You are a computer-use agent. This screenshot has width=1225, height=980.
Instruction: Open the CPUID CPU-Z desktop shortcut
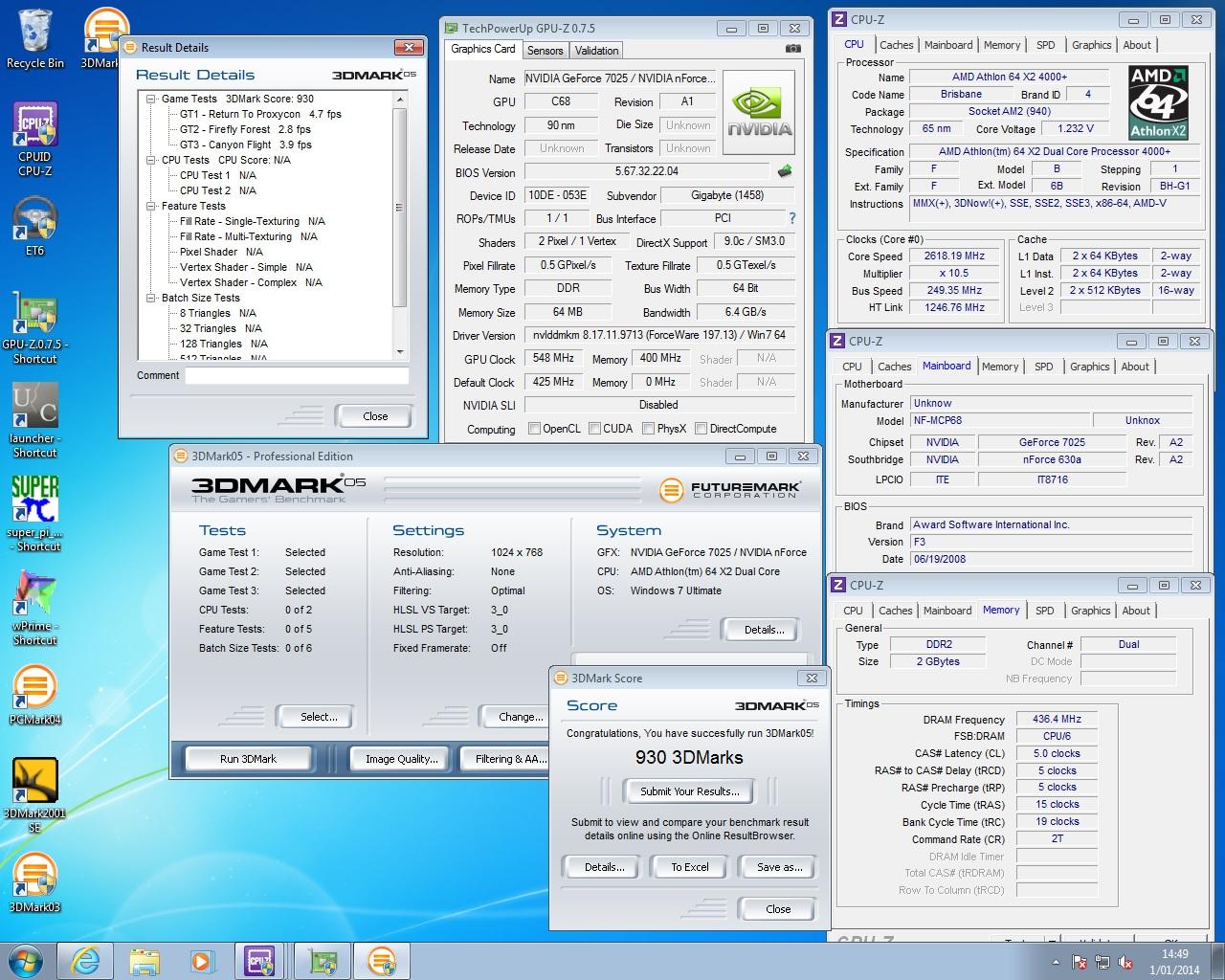point(35,139)
